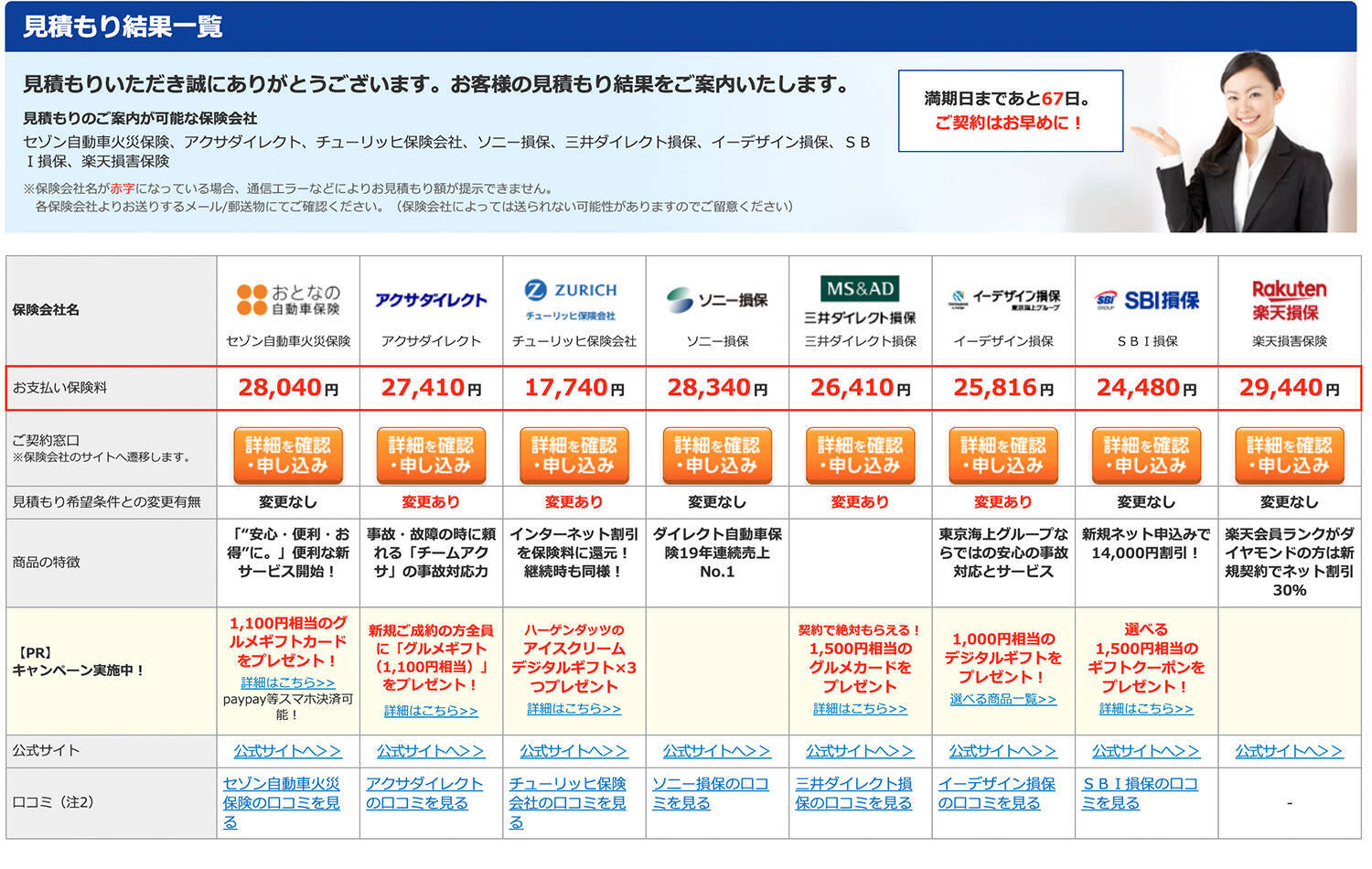Viewport: 1372px width, 869px height.
Task: Click the SBI損保 logo
Action: tap(1146, 300)
